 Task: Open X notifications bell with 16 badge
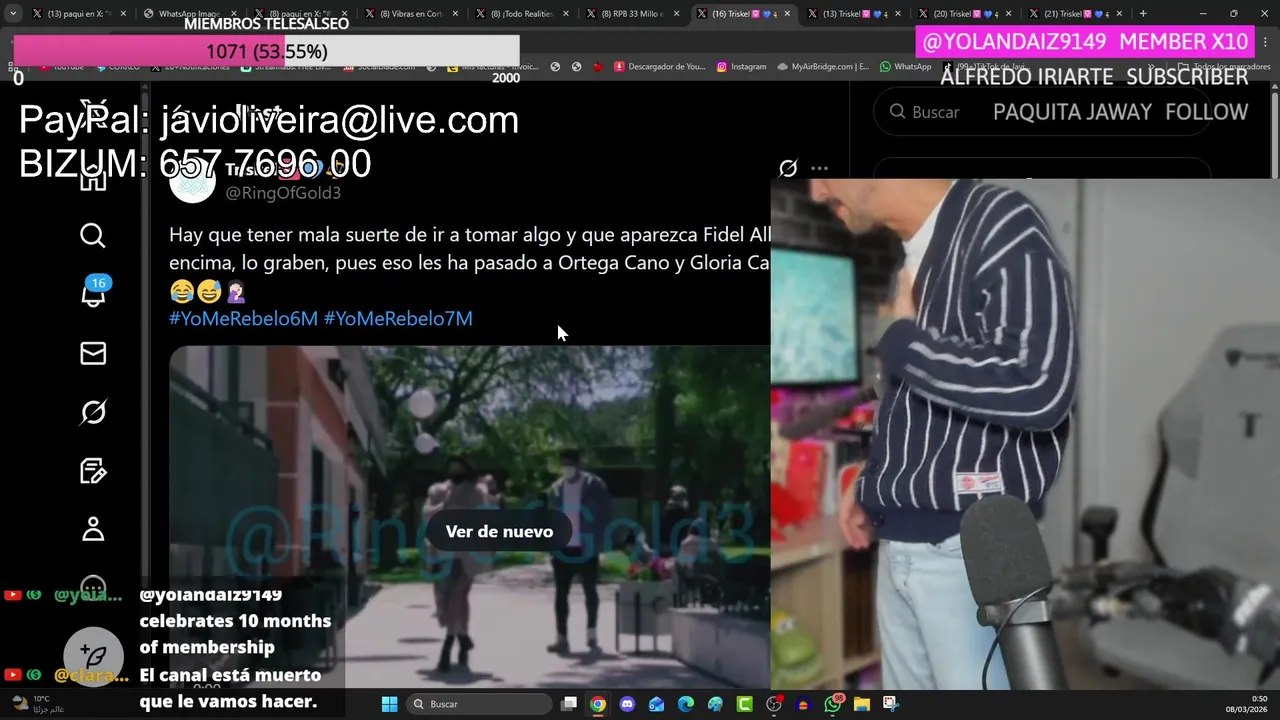tap(93, 293)
